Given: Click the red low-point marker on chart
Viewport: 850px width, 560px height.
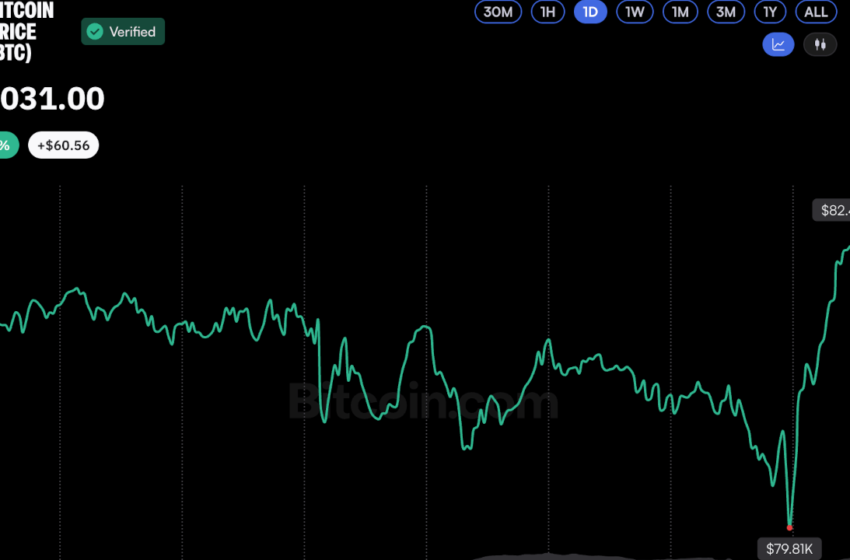Looking at the screenshot, I should pos(789,527).
